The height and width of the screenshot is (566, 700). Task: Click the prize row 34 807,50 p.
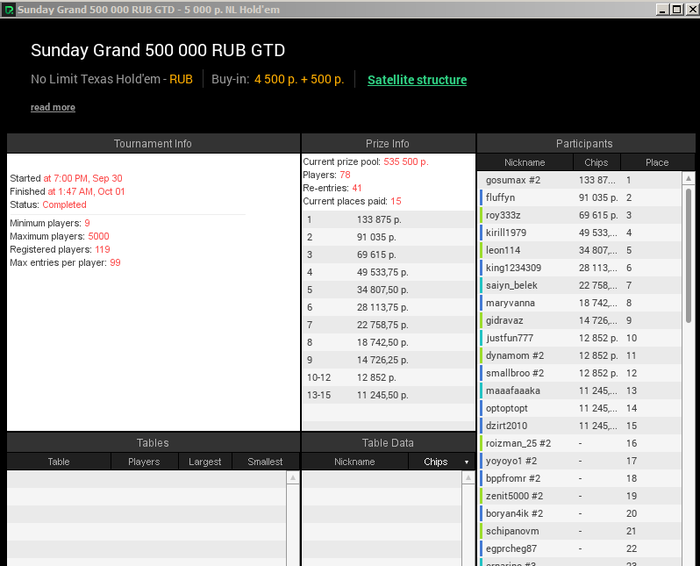coord(388,290)
